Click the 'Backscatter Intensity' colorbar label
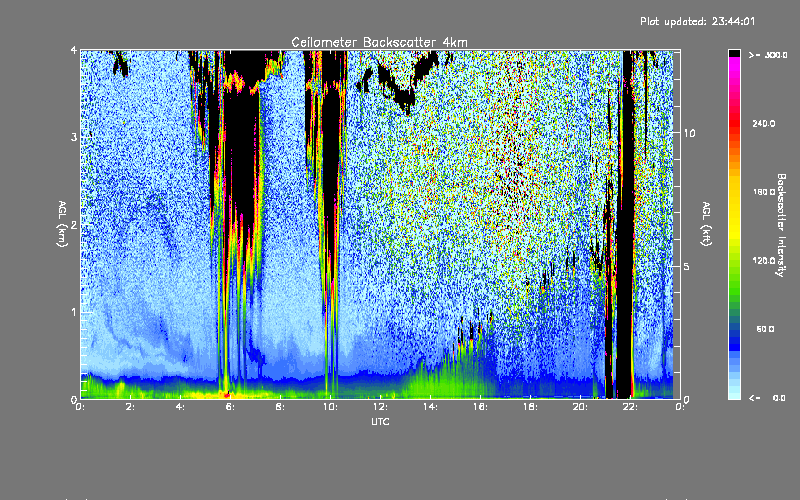The width and height of the screenshot is (800, 500). click(x=781, y=225)
